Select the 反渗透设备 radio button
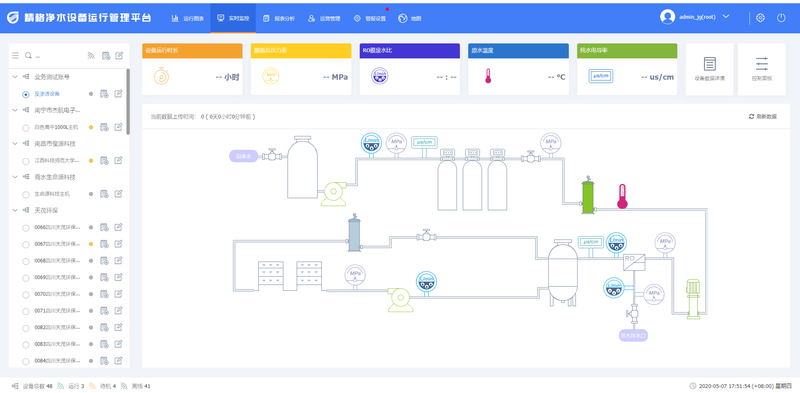 coord(26,94)
